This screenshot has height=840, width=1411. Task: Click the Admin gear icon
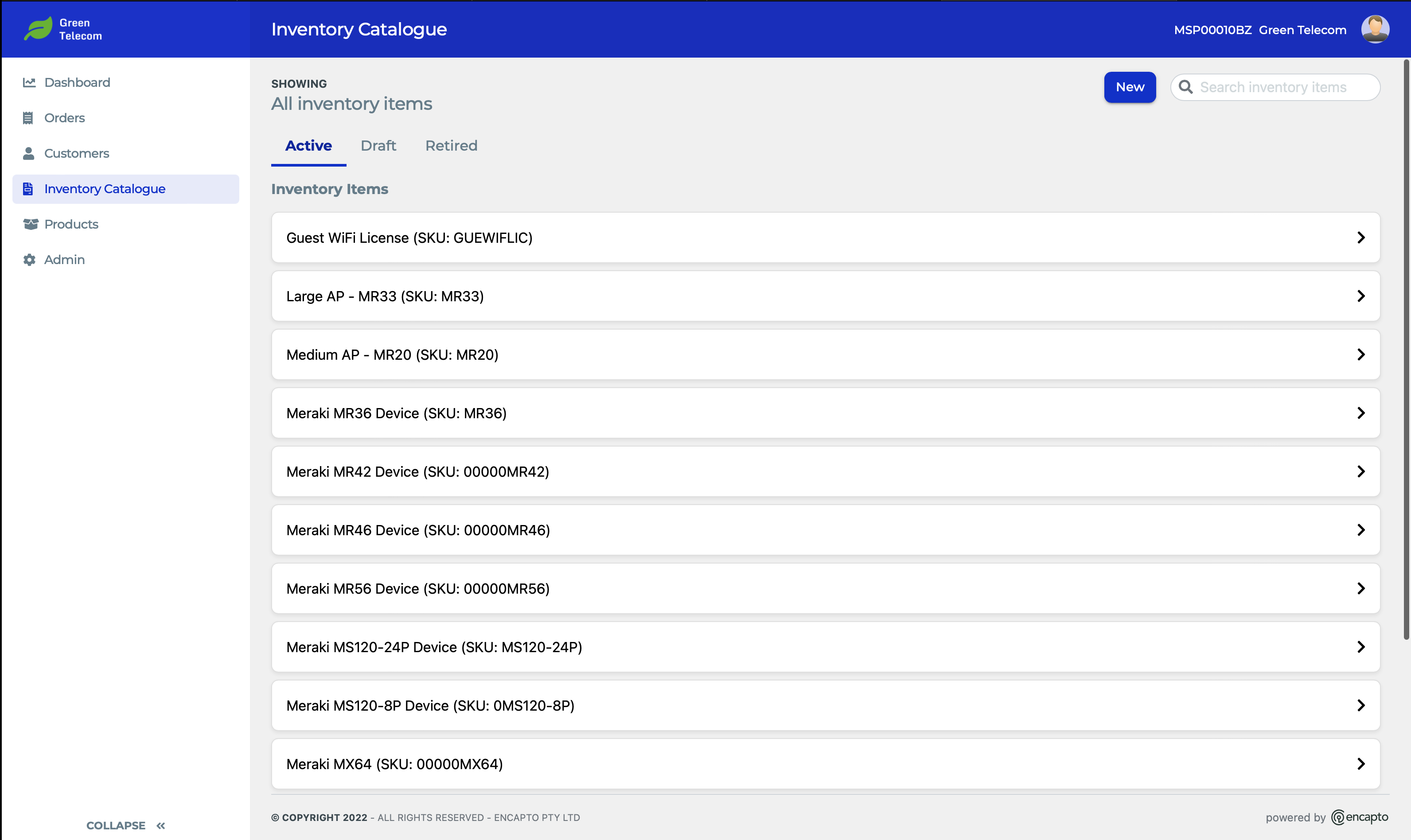click(29, 260)
